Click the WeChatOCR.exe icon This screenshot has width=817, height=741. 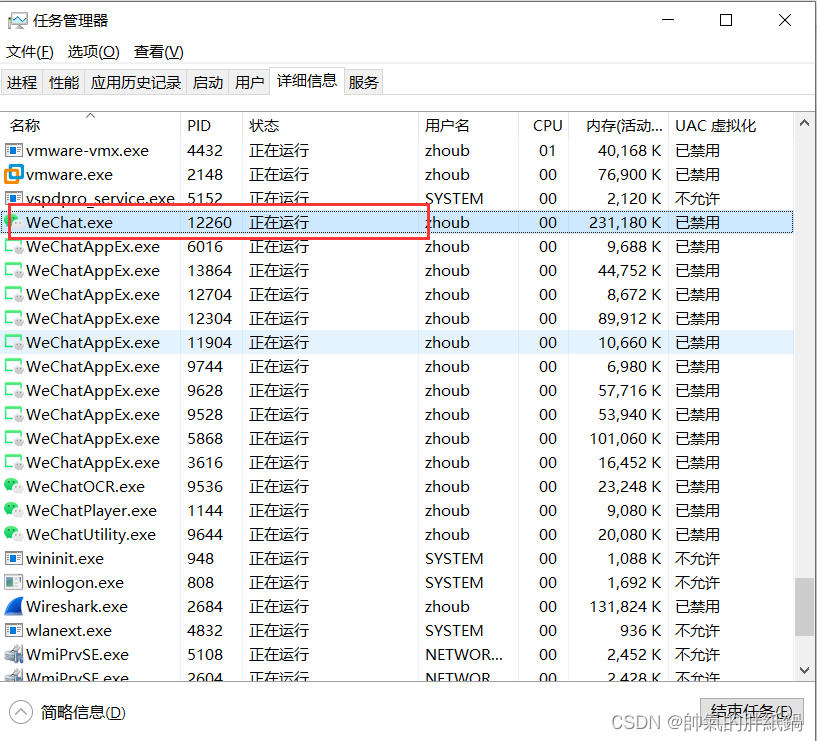(14, 486)
